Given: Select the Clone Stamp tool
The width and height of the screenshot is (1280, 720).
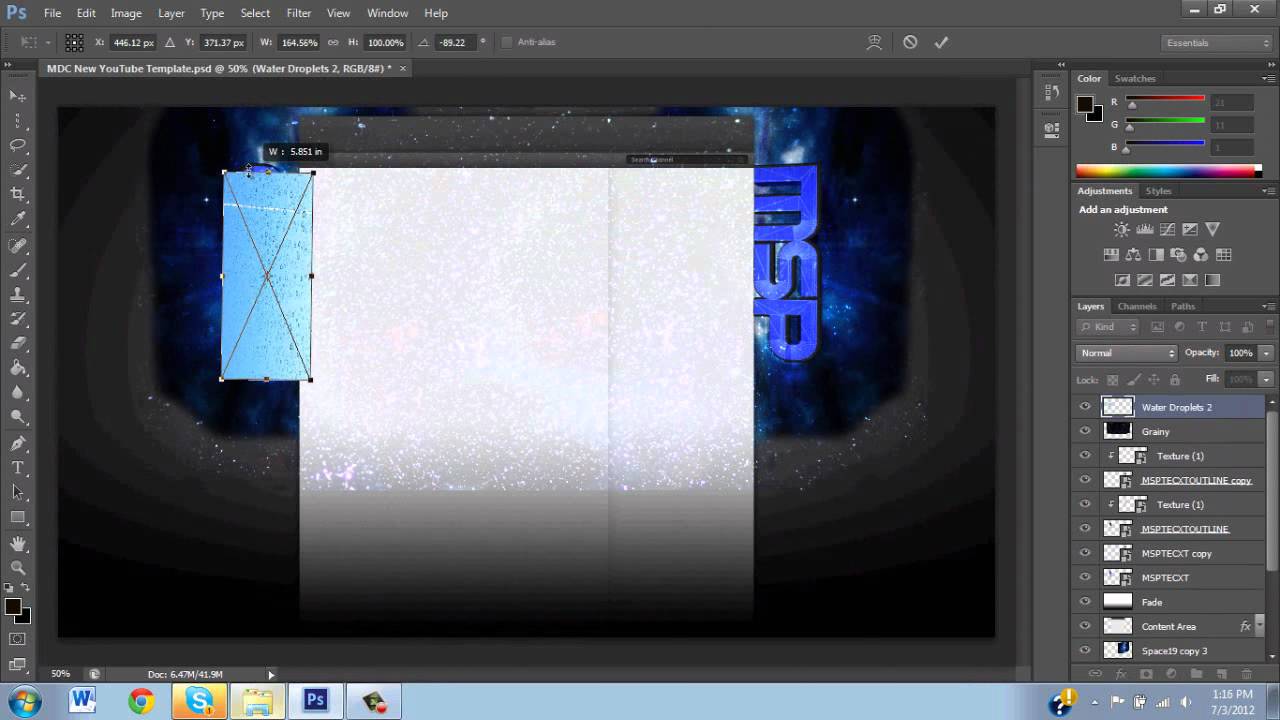Looking at the screenshot, I should click(x=18, y=295).
